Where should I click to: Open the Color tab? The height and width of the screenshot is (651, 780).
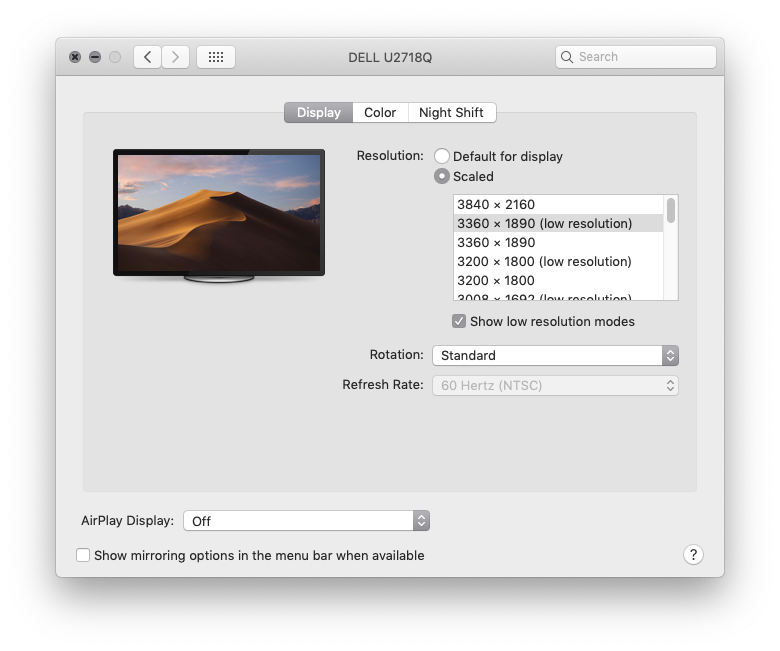click(x=380, y=112)
